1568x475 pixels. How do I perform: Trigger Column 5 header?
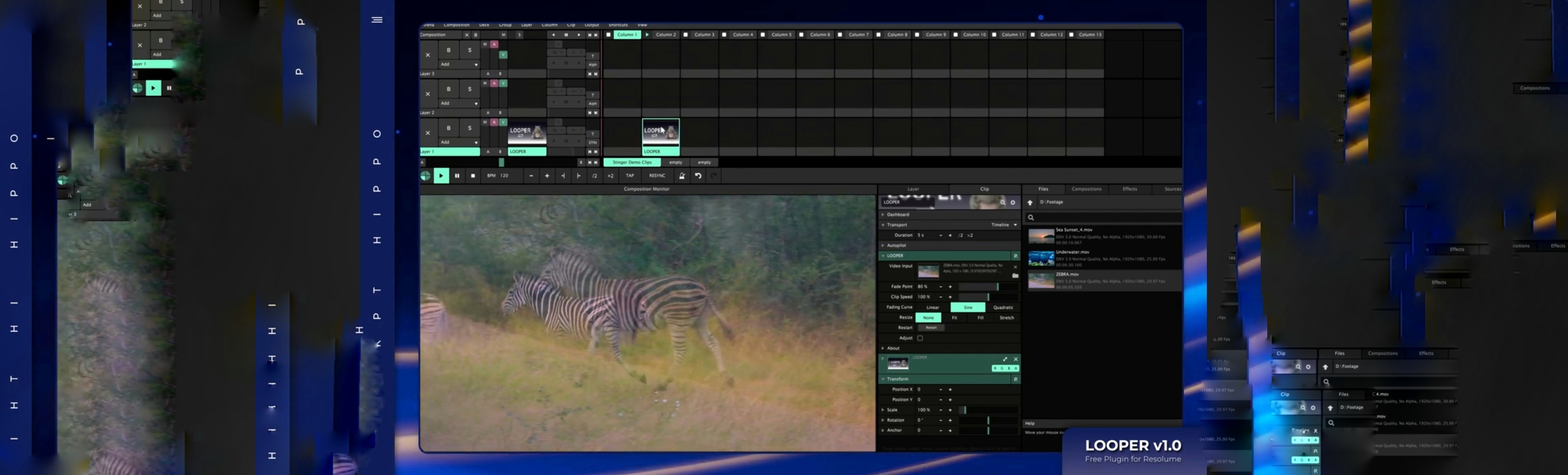point(781,35)
